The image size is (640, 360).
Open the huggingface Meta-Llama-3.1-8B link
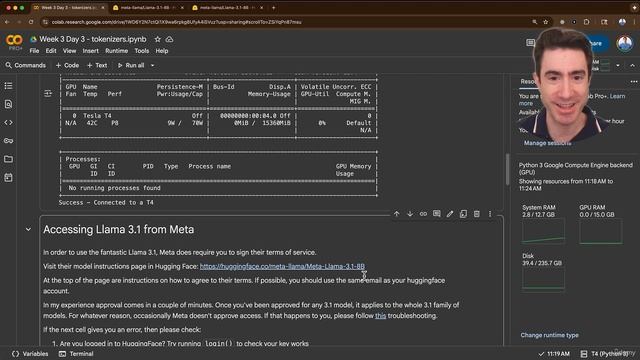(x=282, y=266)
